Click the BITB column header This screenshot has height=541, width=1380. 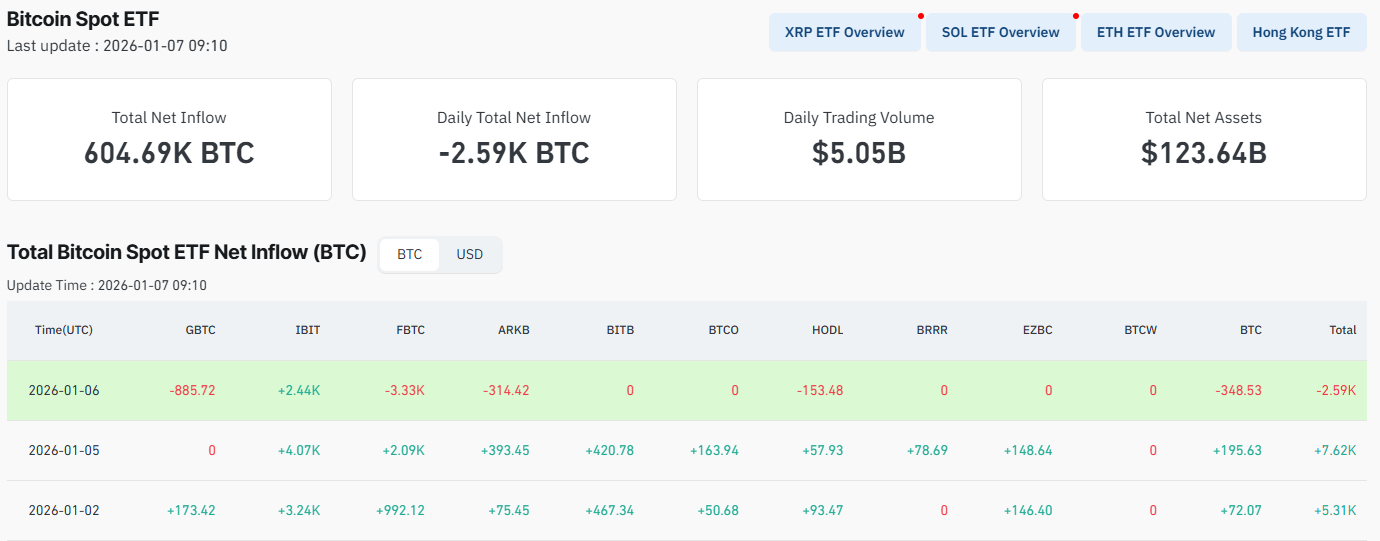click(x=620, y=330)
